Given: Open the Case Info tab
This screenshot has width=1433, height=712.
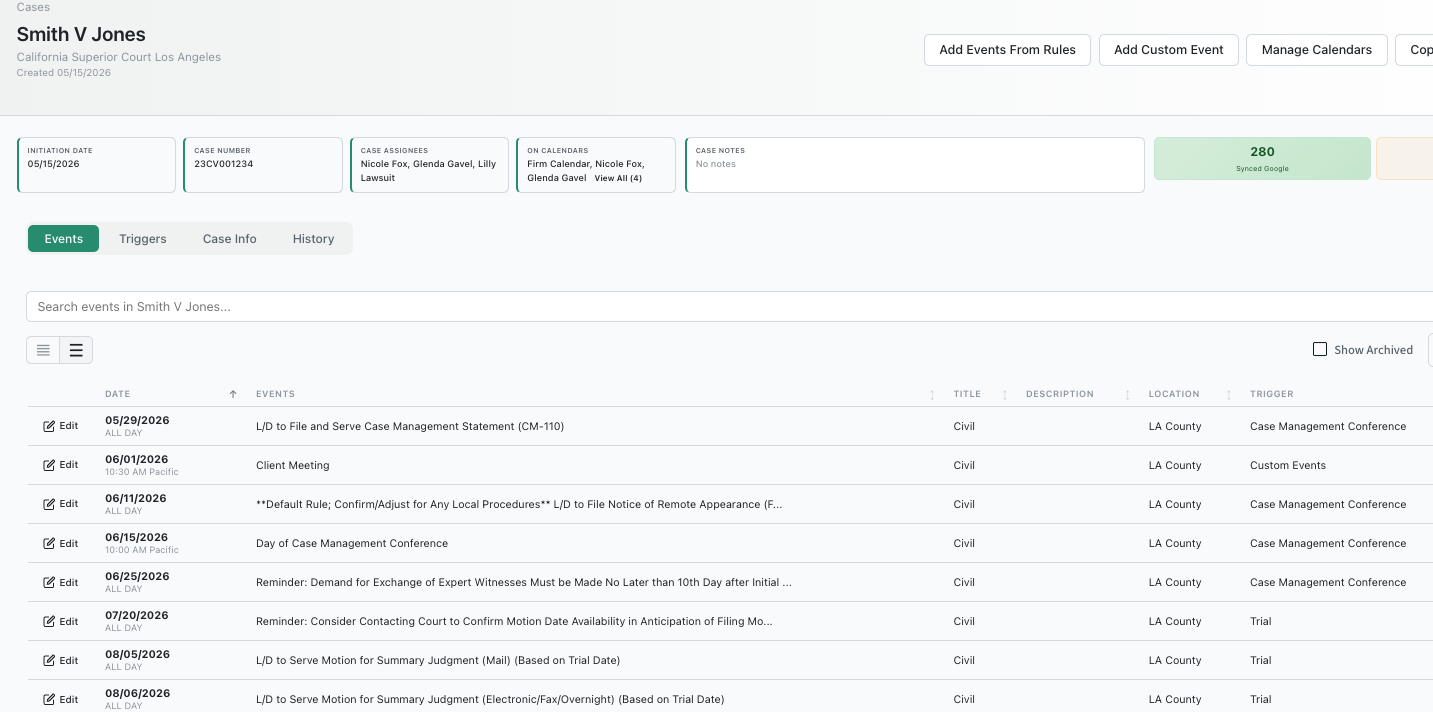Looking at the screenshot, I should tap(230, 238).
